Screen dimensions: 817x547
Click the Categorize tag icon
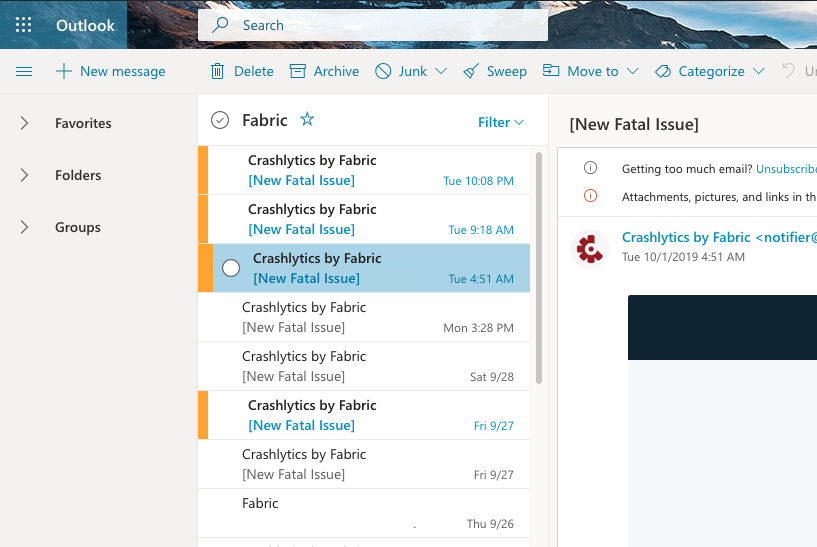click(663, 71)
